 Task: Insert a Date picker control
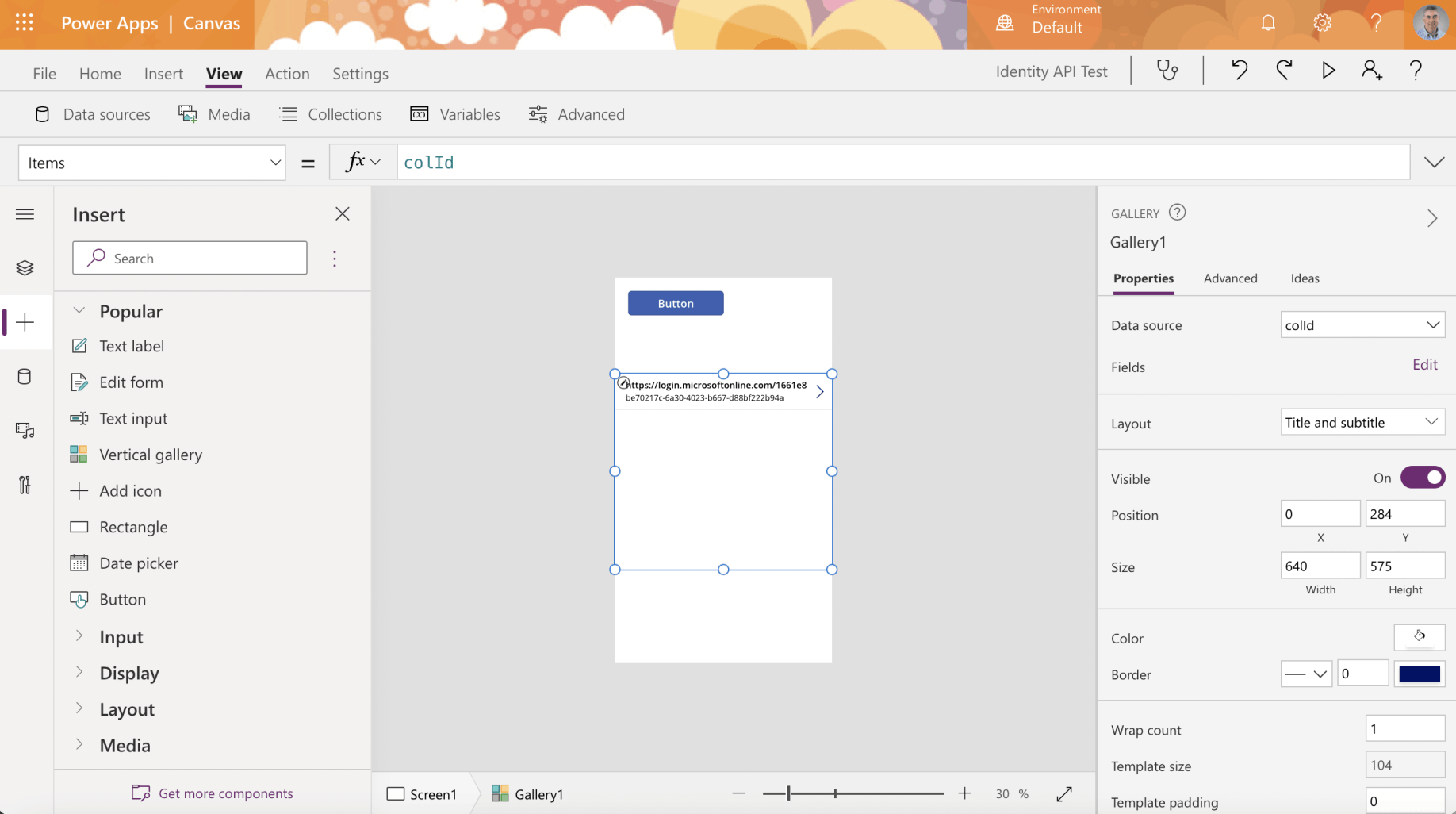point(125,563)
